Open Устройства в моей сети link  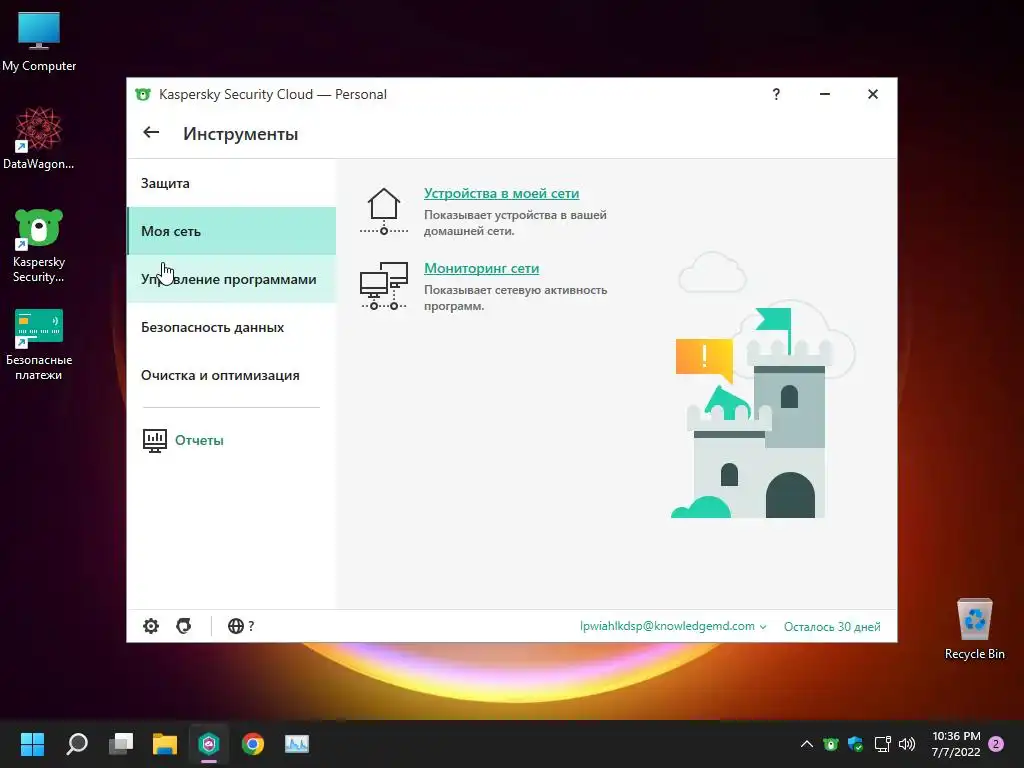click(502, 193)
